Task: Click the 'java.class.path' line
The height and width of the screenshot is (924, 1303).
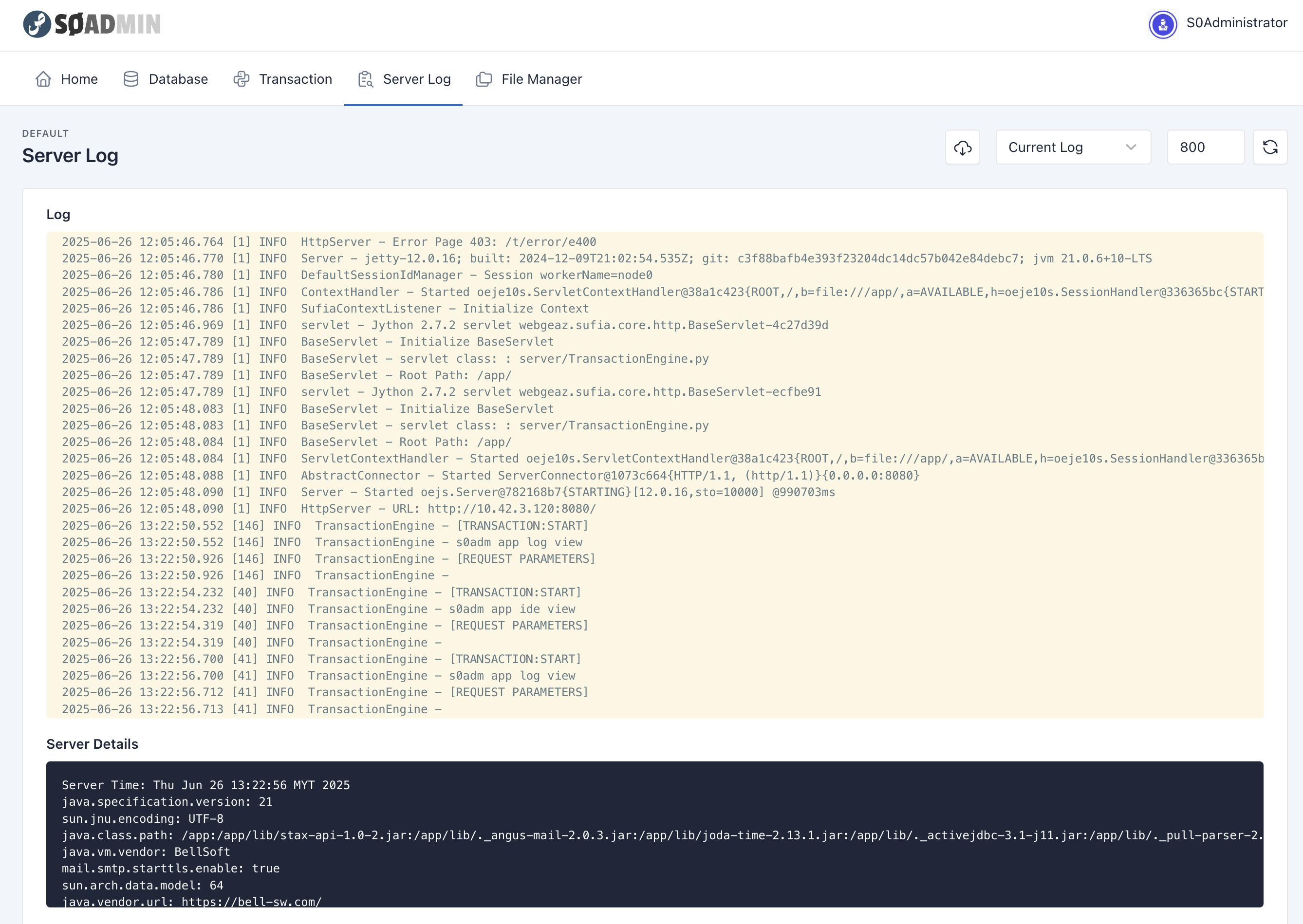Action: point(662,835)
